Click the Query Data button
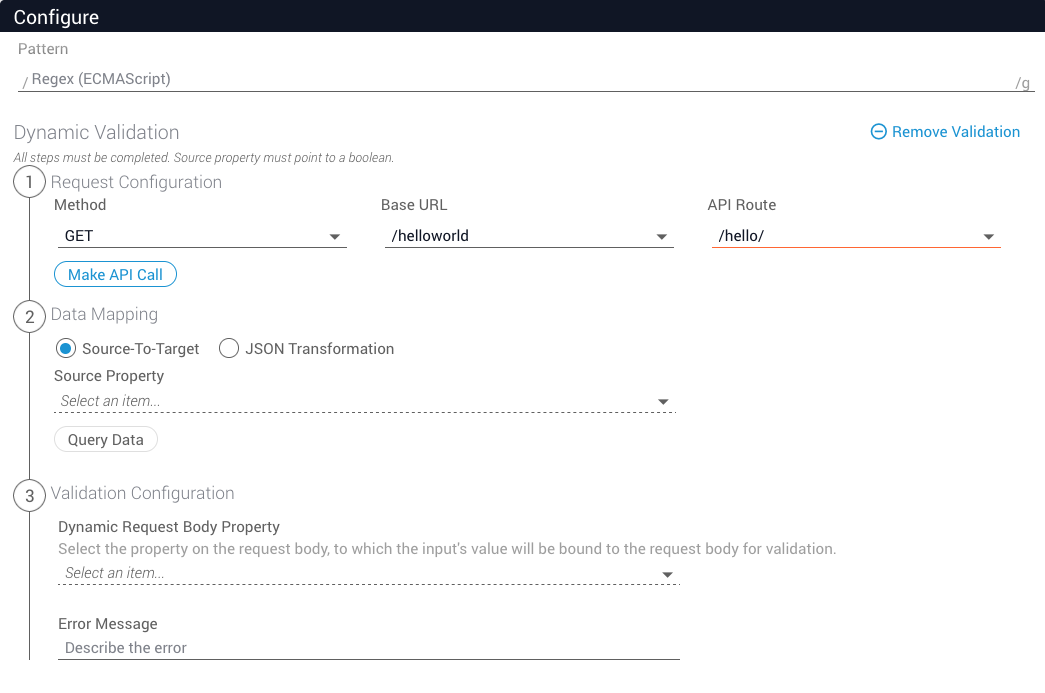The width and height of the screenshot is (1045, 693). [106, 440]
